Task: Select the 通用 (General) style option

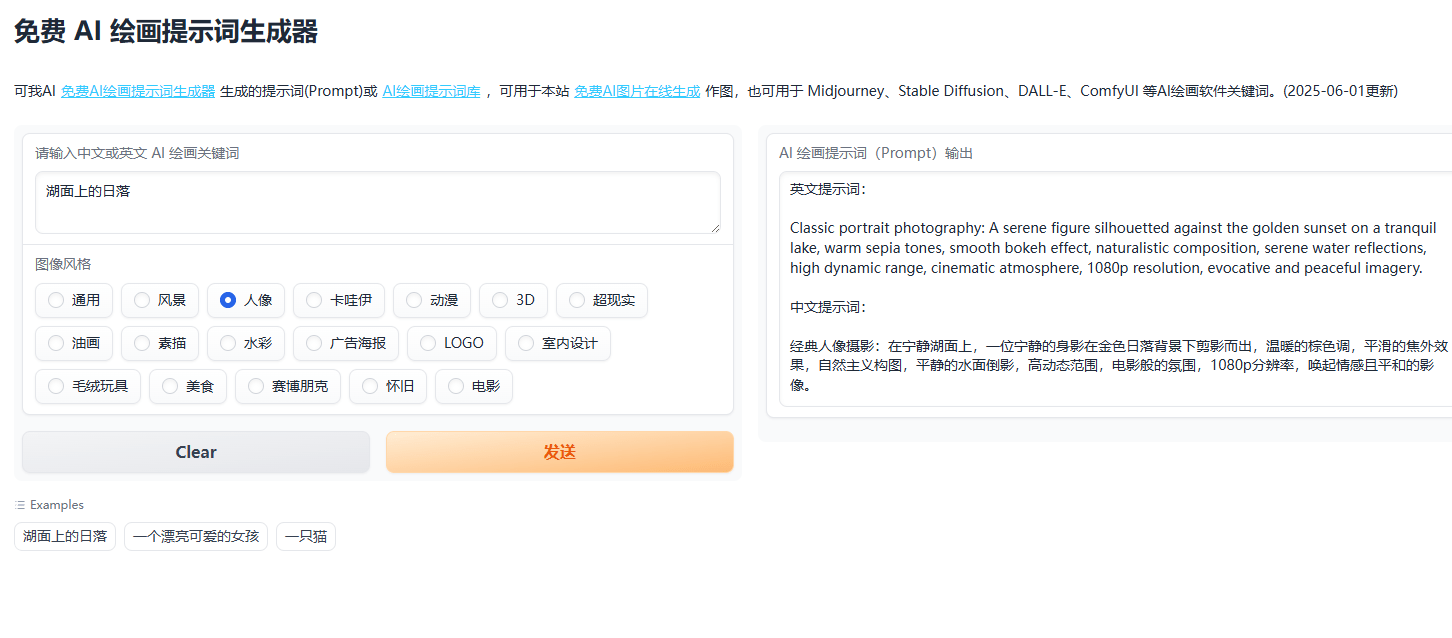Action: [73, 300]
